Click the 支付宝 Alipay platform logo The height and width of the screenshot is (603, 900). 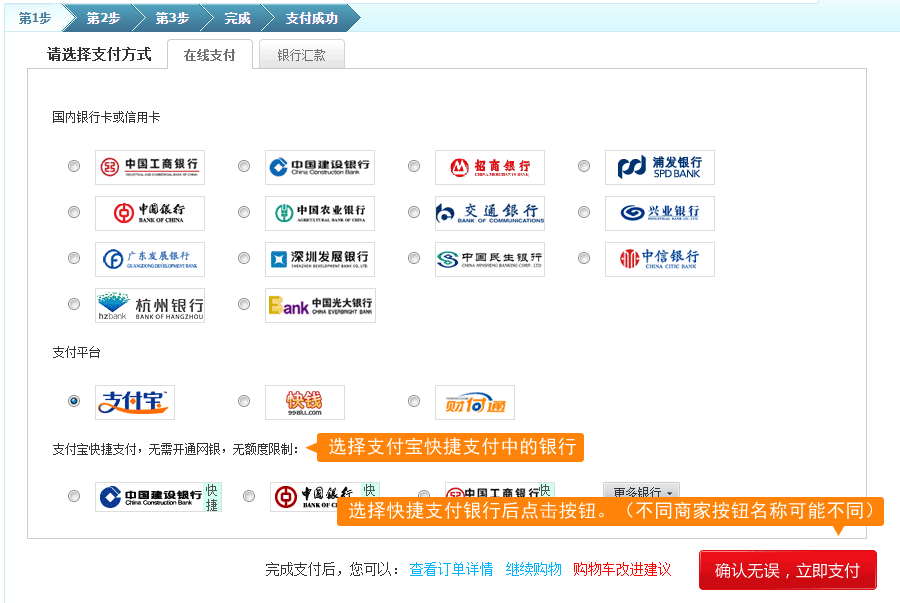point(135,401)
